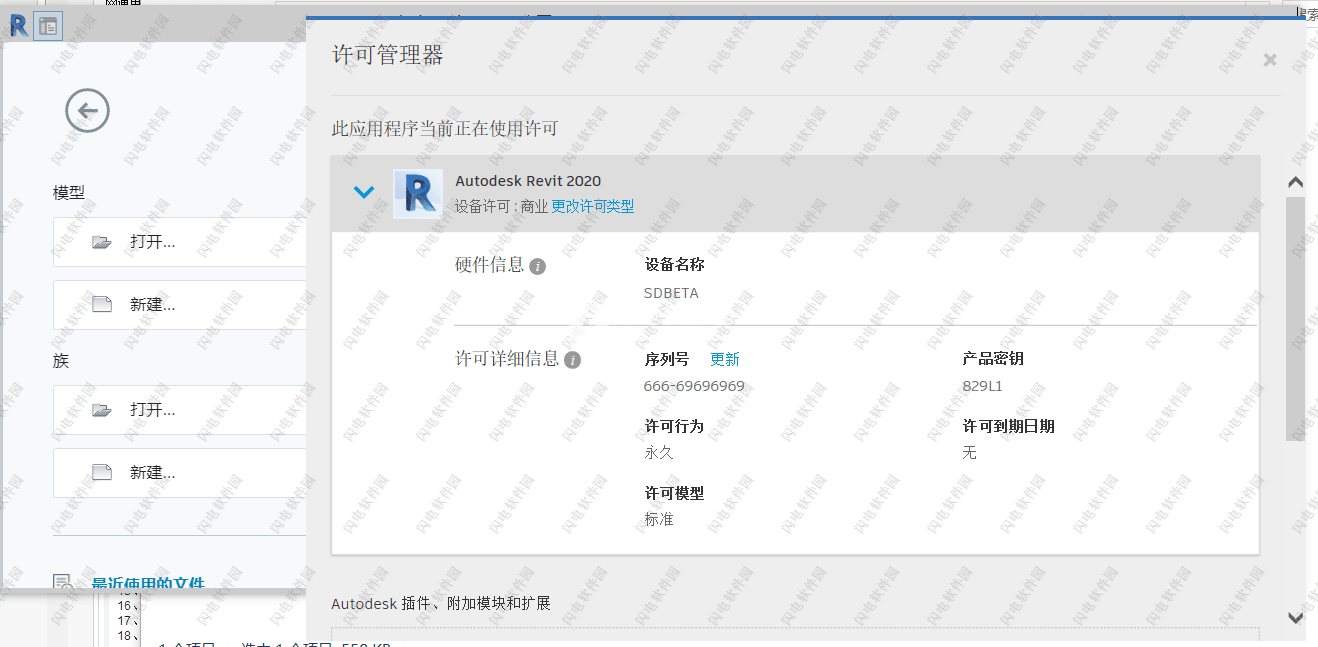Select the device name SDBETA
Viewport: 1318px width, 647px height.
671,294
